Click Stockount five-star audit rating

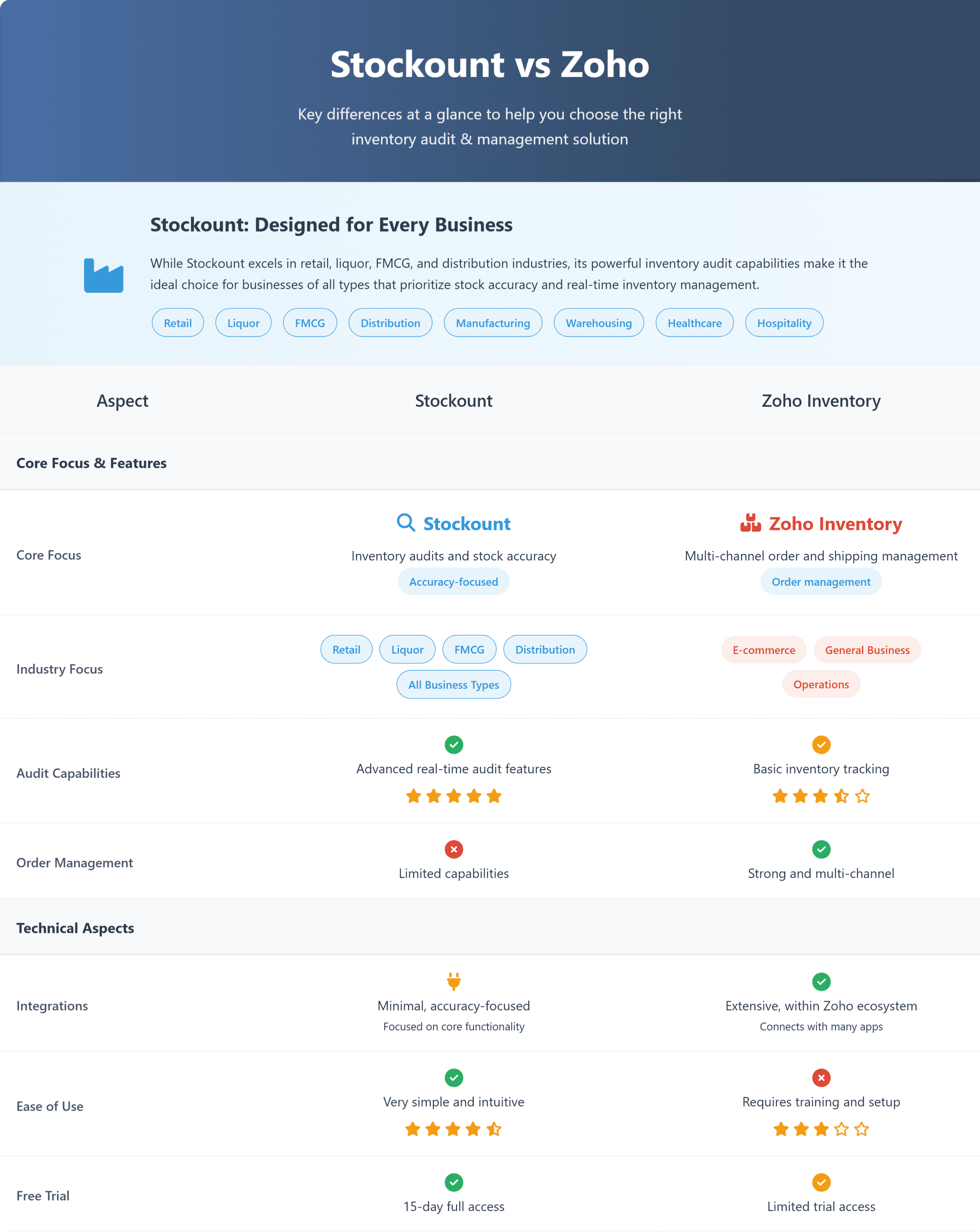[454, 796]
